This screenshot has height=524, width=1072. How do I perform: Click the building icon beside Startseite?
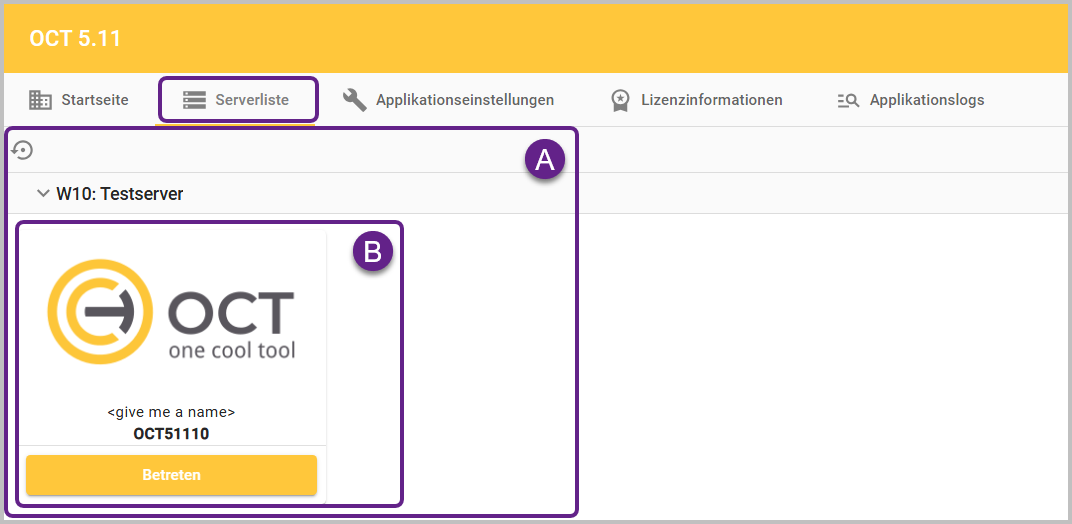tap(40, 100)
